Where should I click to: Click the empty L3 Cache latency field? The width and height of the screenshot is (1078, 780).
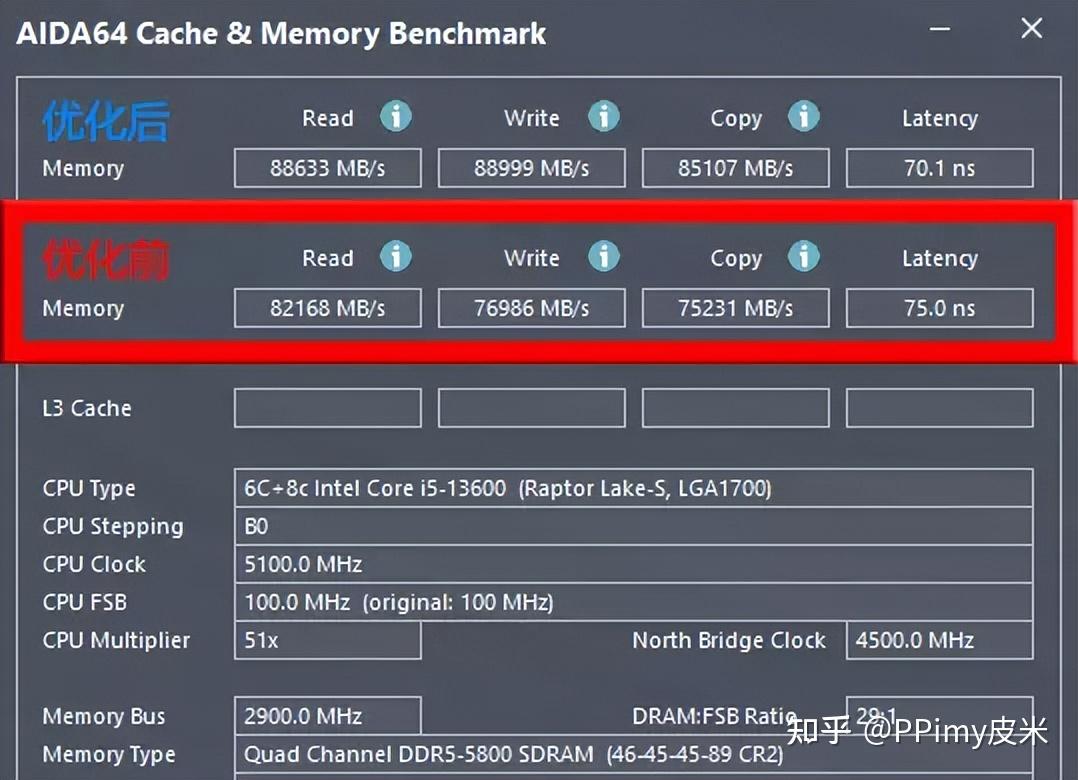[x=939, y=408]
